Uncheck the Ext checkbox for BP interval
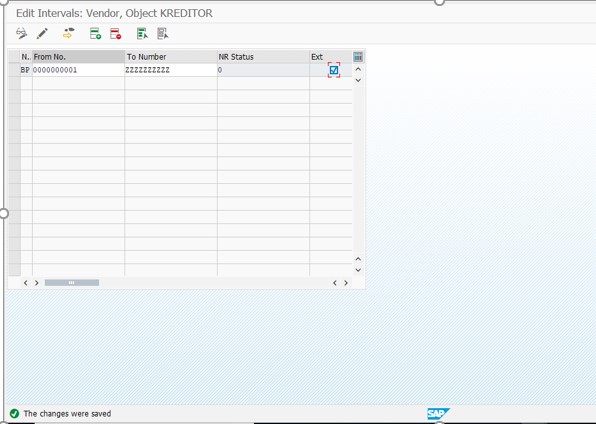Screen dimensions: 596x424 (x=334, y=70)
